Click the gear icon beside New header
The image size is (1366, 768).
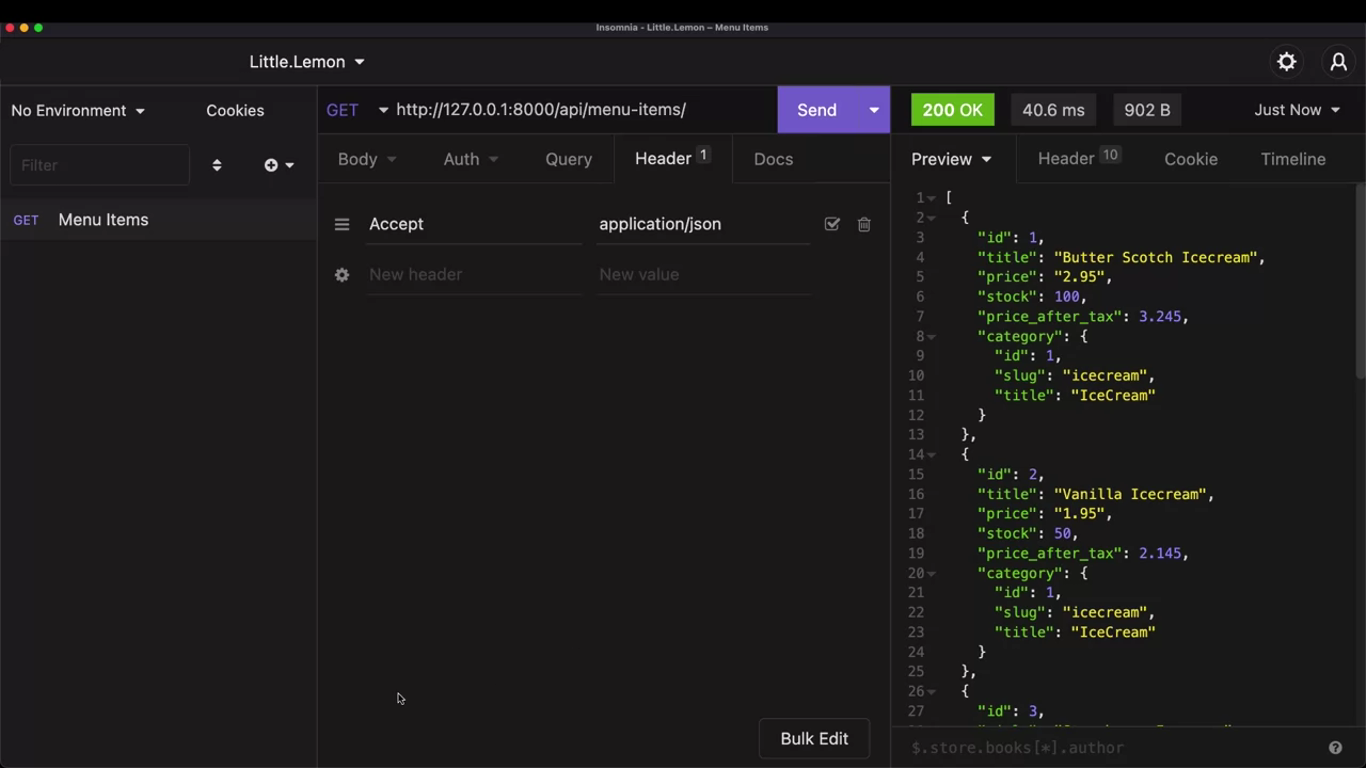pyautogui.click(x=342, y=275)
